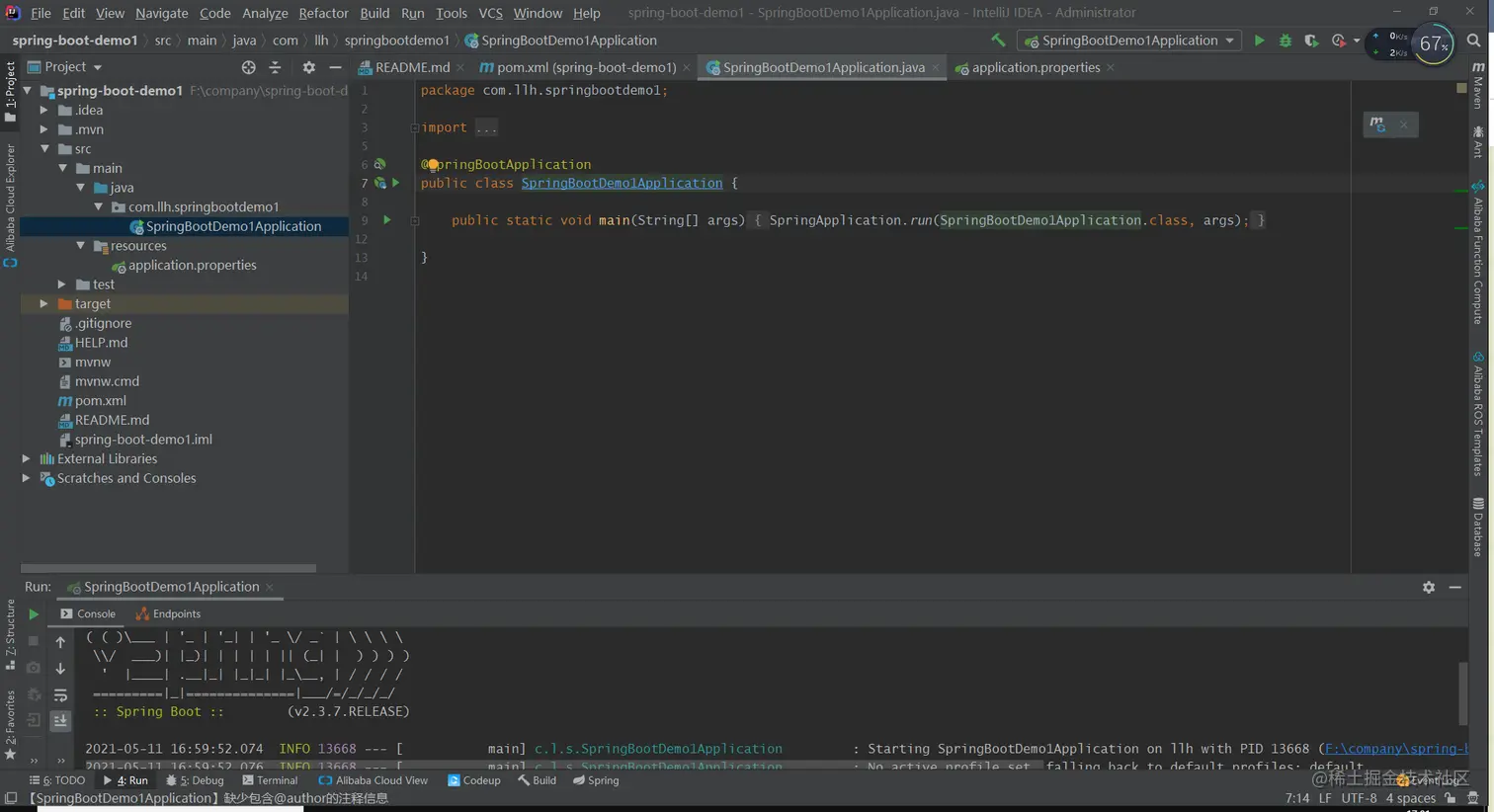This screenshot has height=812, width=1494.
Task: Click the Profiler run icon in the top toolbar
Action: pos(1339,41)
